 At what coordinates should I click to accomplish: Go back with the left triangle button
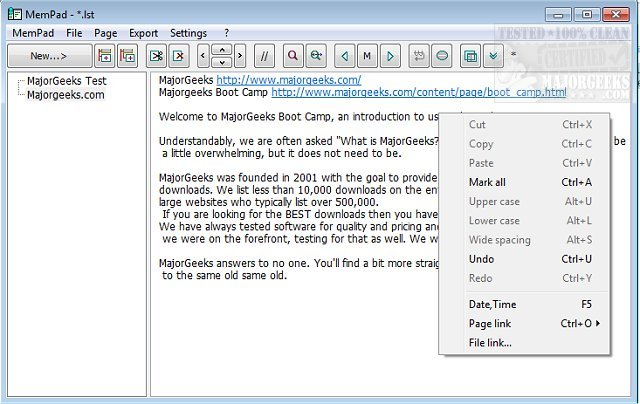coord(344,56)
